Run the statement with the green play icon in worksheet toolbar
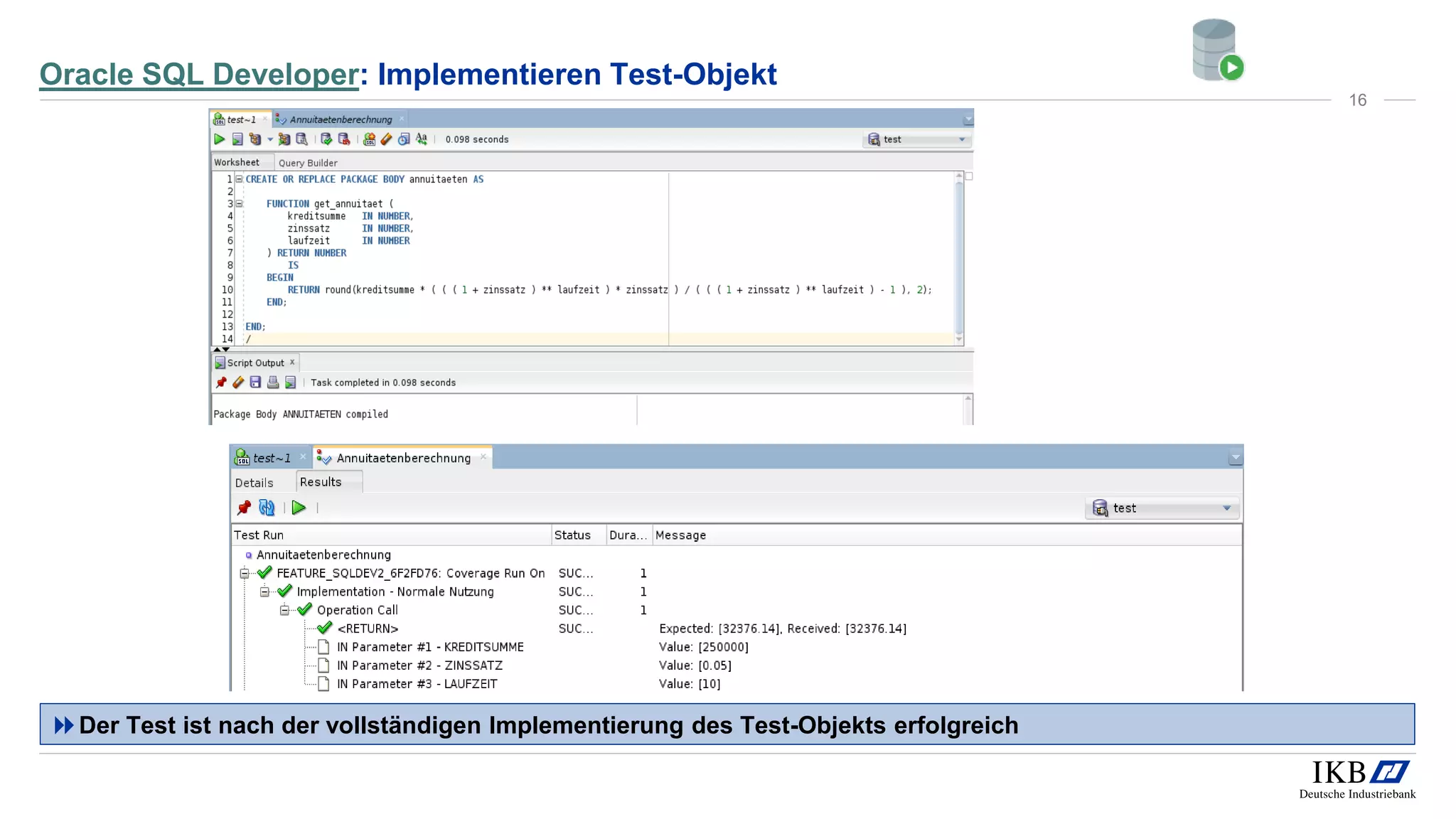This screenshot has width=1456, height=819. tap(220, 139)
